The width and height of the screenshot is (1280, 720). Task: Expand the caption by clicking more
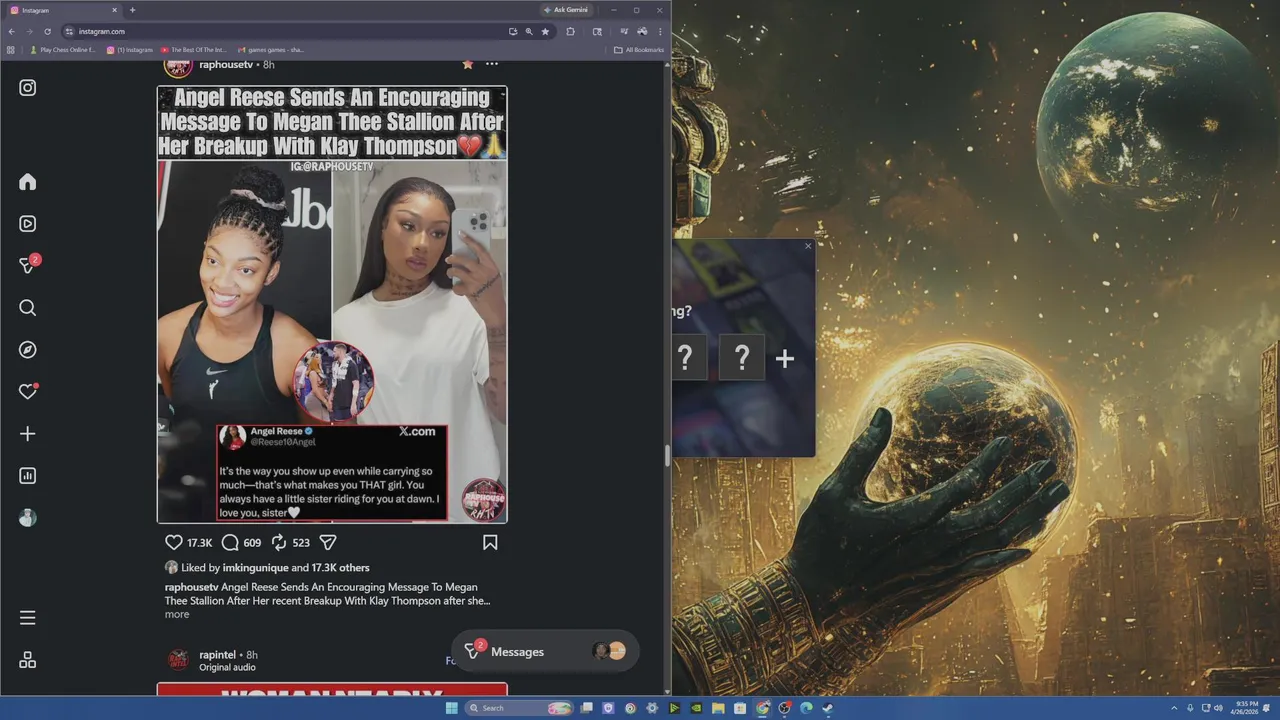[x=177, y=614]
